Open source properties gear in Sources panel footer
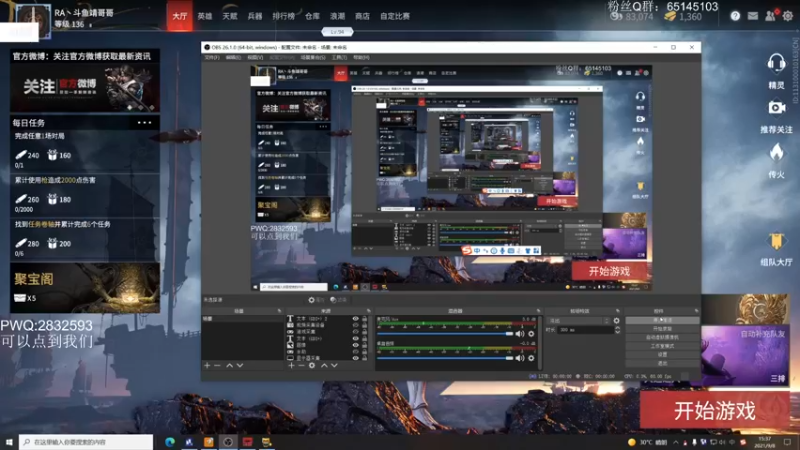Image resolution: width=800 pixels, height=450 pixels. 312,365
